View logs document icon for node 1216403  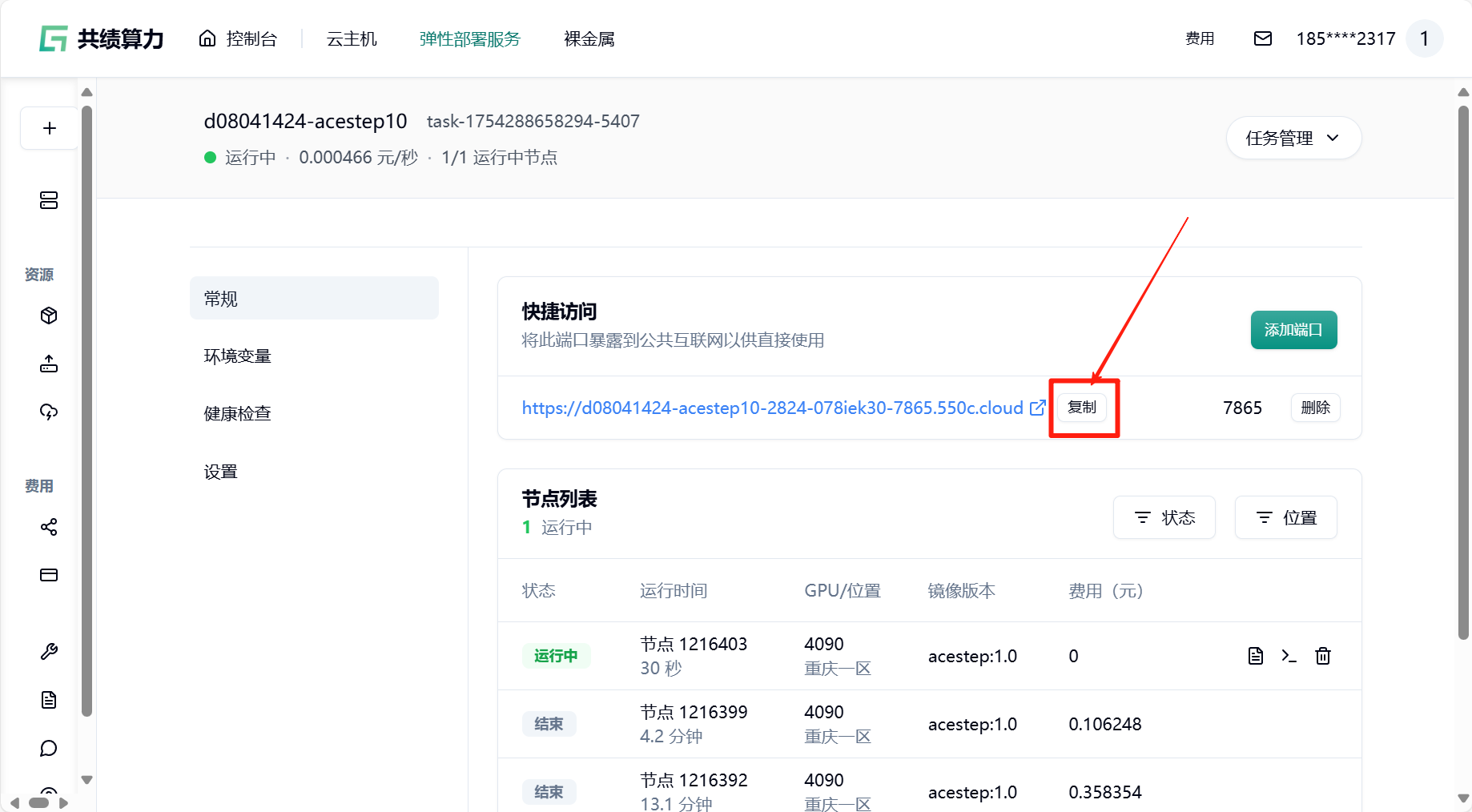(1255, 656)
